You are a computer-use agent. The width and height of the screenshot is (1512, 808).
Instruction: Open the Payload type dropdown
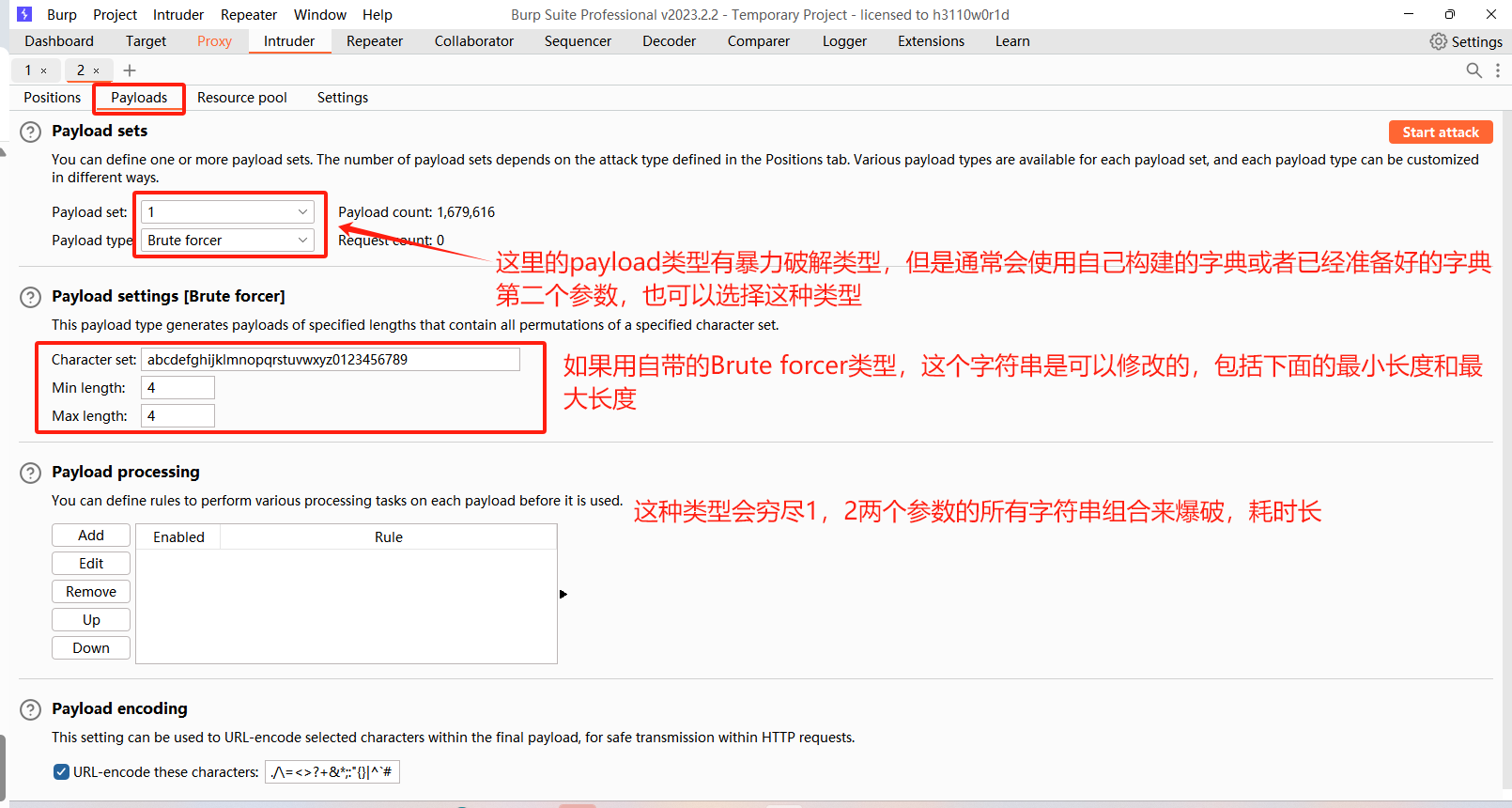point(227,241)
